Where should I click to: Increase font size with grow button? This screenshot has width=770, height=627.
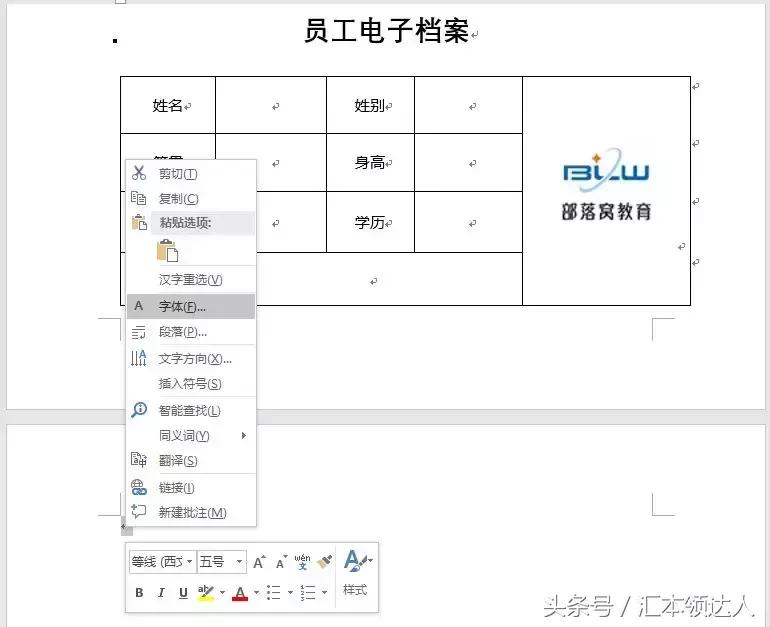(259, 562)
